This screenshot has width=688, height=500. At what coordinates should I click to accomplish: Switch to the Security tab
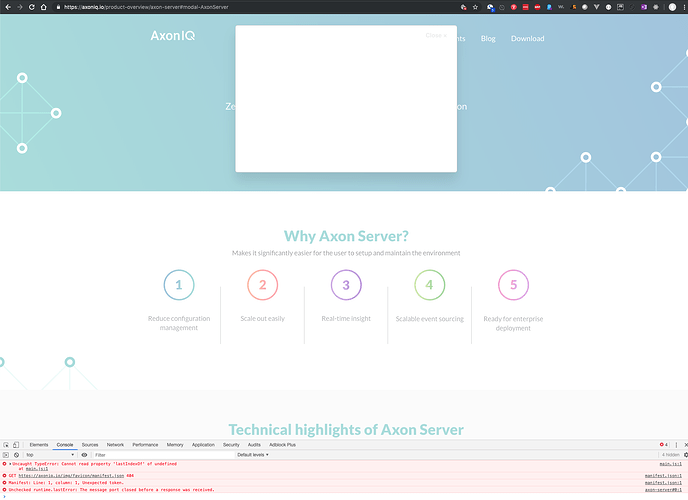click(231, 445)
